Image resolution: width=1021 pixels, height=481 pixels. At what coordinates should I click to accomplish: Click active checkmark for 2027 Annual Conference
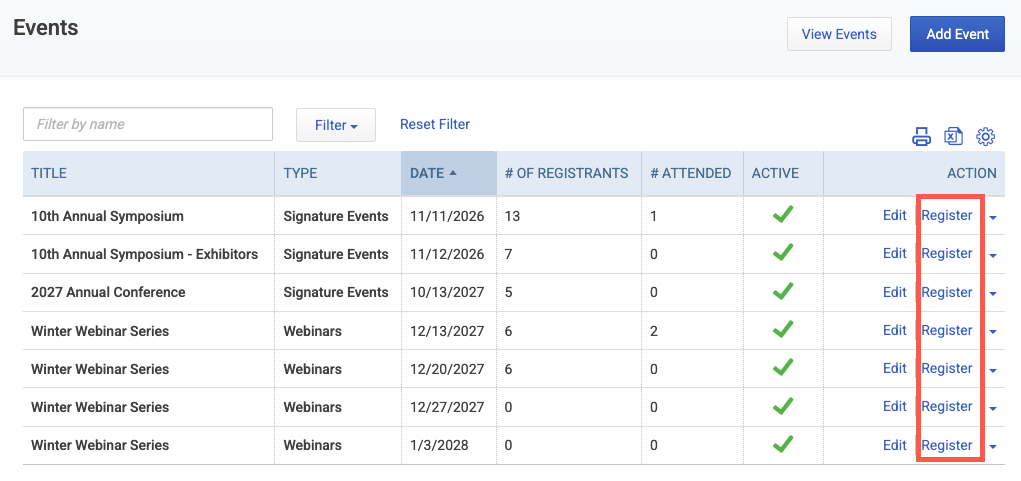[783, 292]
